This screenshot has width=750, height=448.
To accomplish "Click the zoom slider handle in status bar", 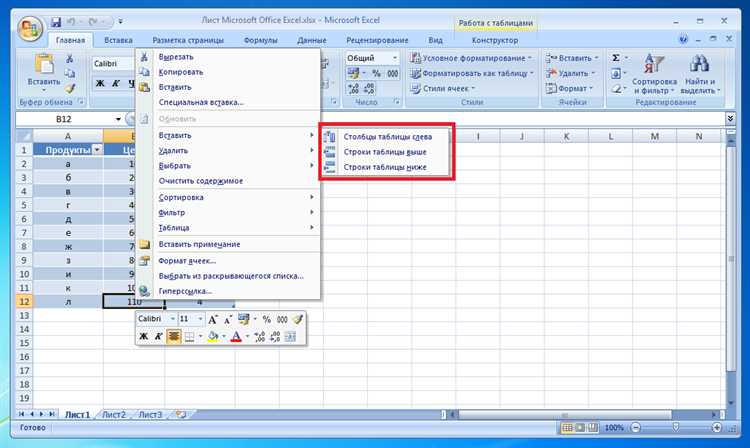I will click(675, 427).
